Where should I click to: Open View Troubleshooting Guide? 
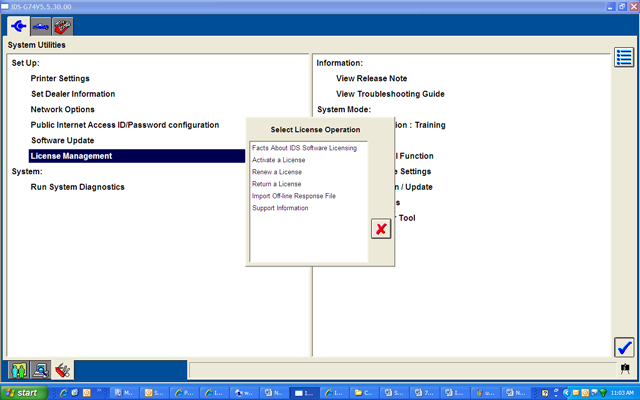(x=390, y=94)
